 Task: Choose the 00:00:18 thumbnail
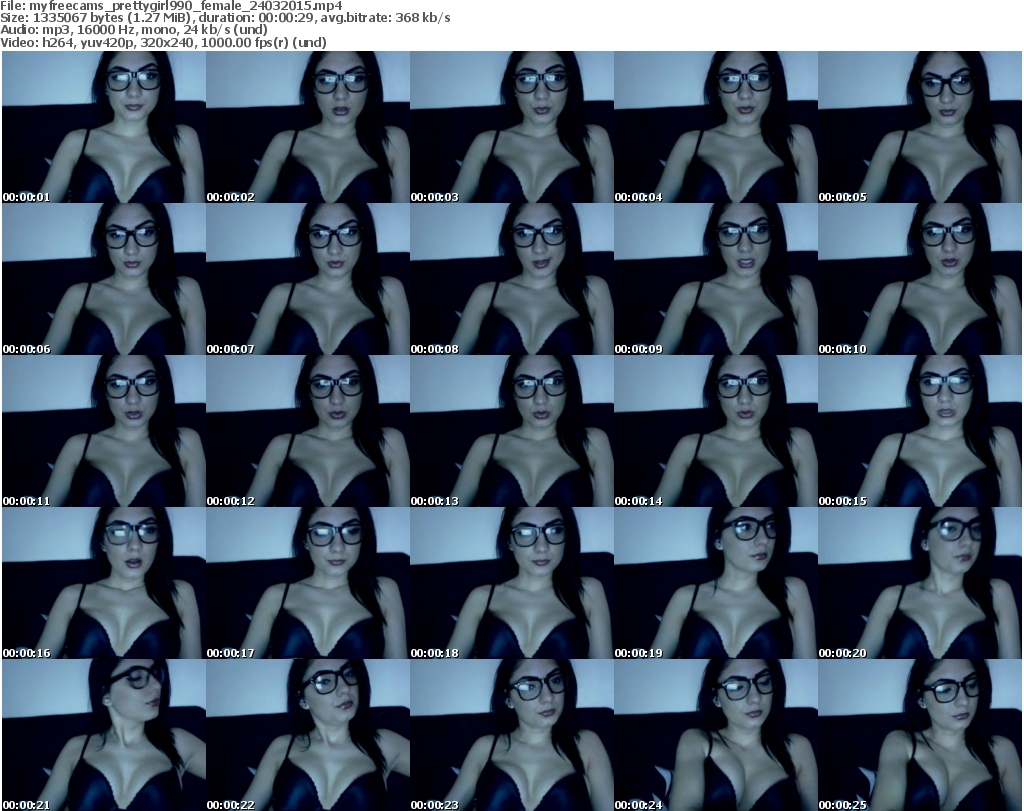[x=511, y=583]
